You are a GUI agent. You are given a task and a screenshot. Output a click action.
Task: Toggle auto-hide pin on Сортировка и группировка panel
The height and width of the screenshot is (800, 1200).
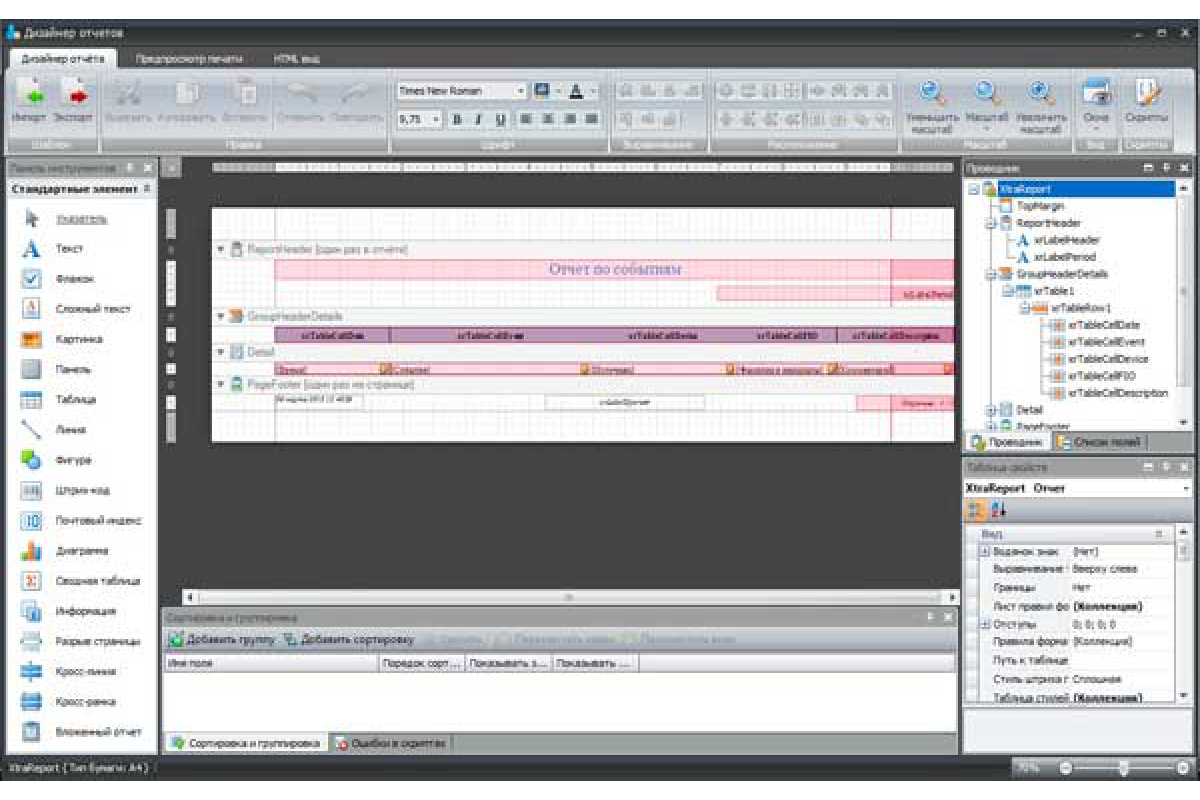pos(930,618)
